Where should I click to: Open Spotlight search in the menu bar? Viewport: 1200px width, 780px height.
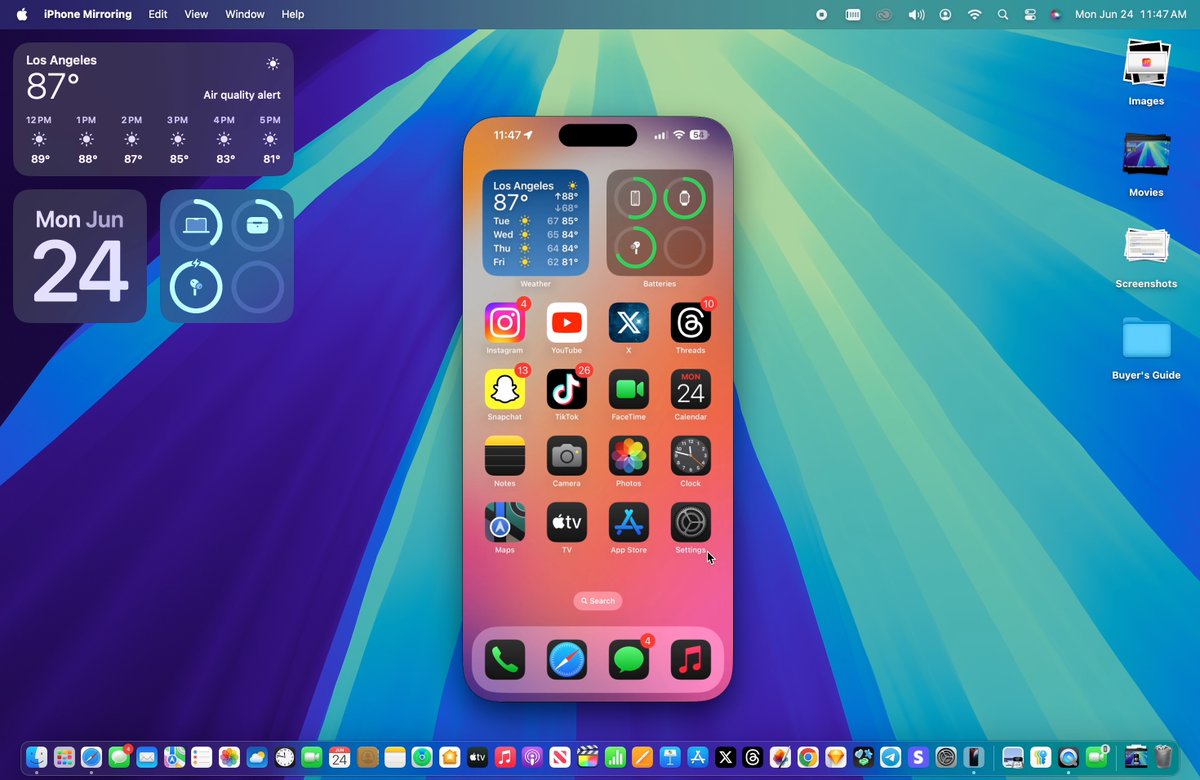pyautogui.click(x=1003, y=14)
